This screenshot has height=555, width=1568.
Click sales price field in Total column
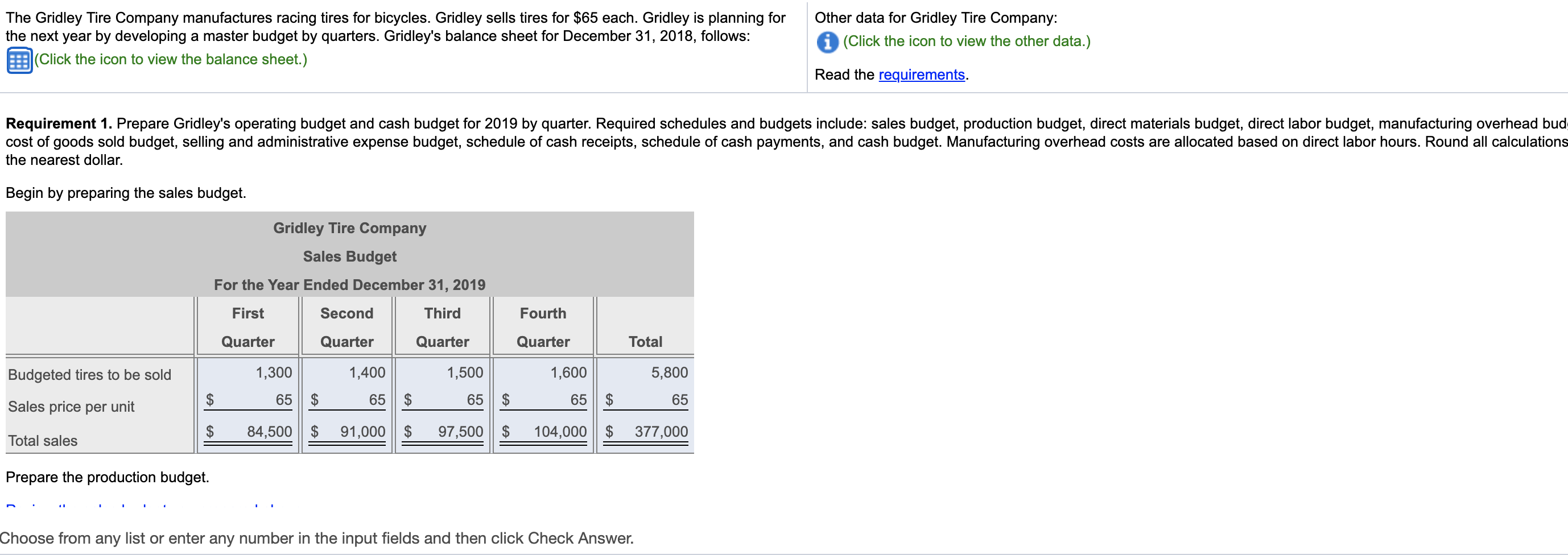[646, 400]
